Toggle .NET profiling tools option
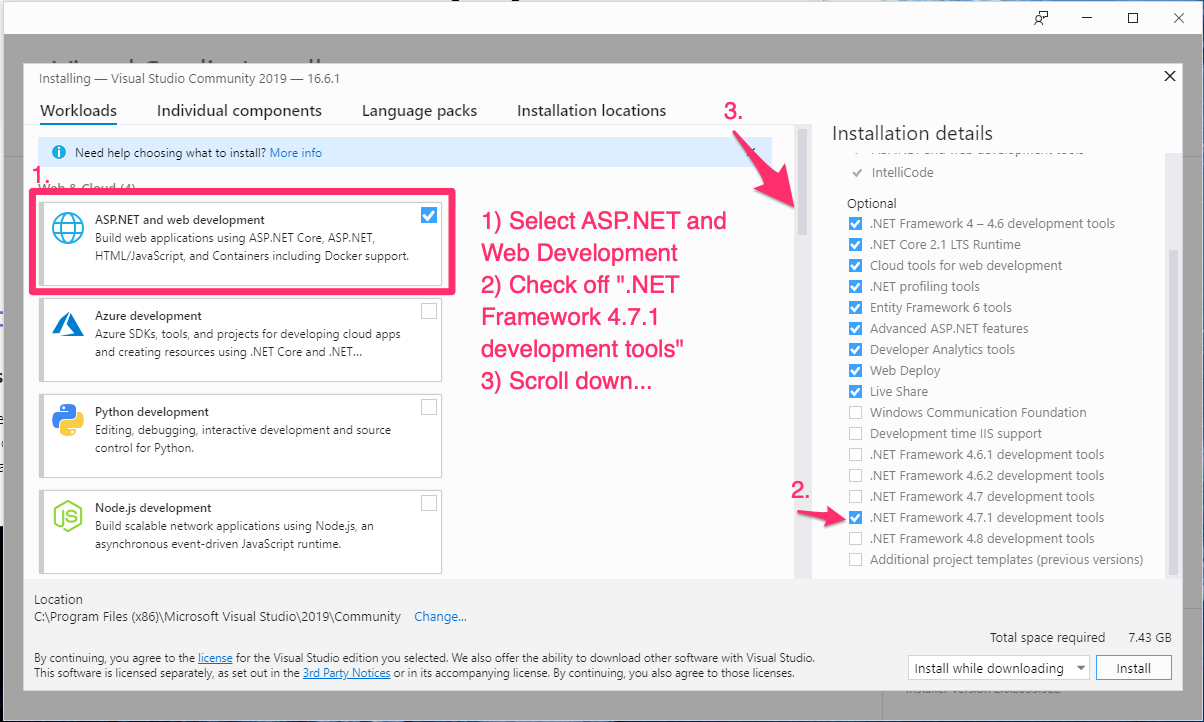The image size is (1204, 722). (855, 286)
